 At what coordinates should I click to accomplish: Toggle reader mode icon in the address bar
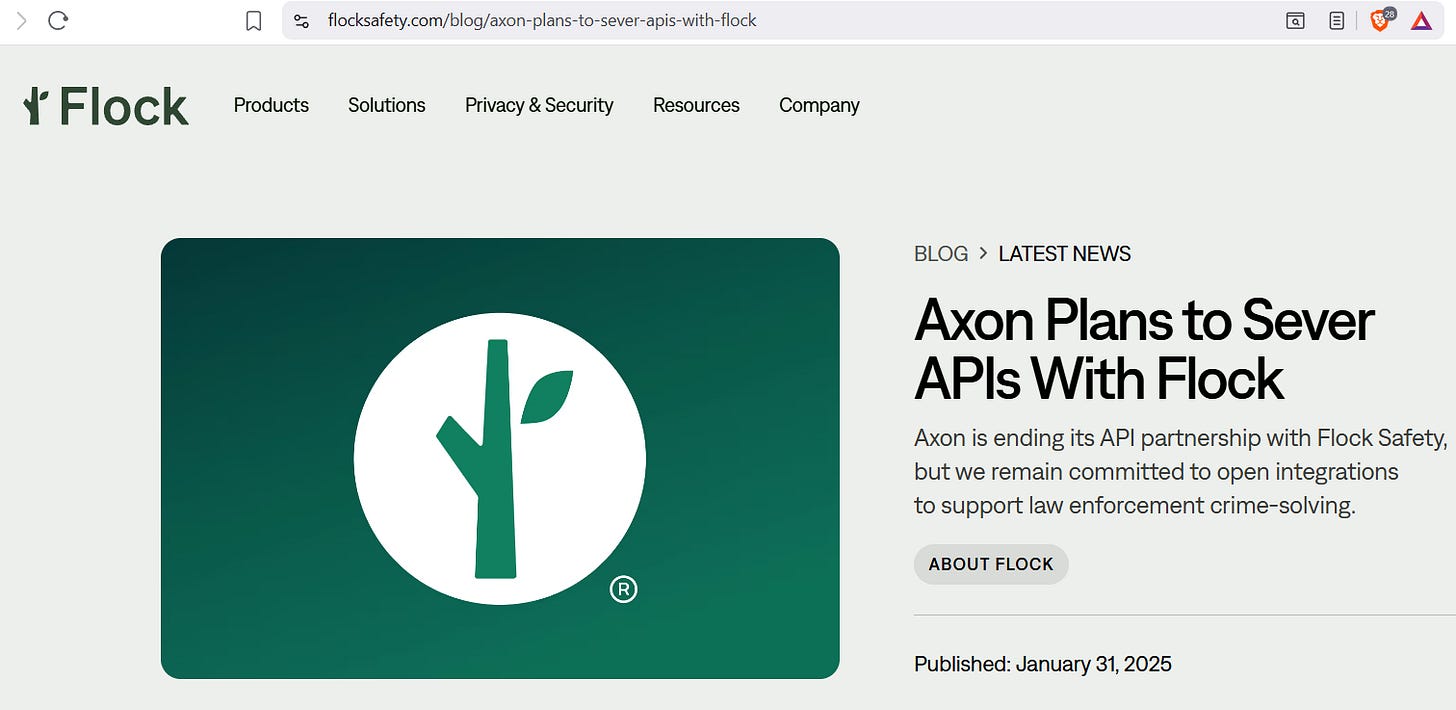(x=1337, y=20)
